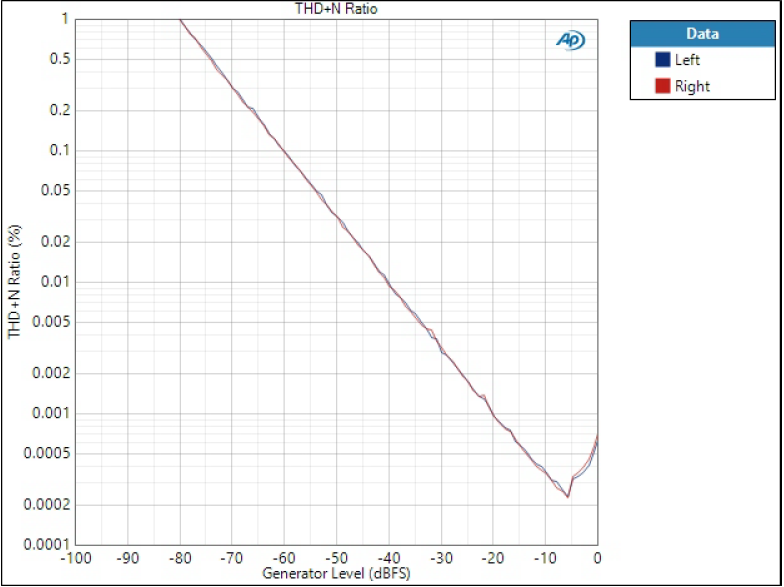
Task: Click the 0.0001 y-axis tick label
Action: pos(48,544)
